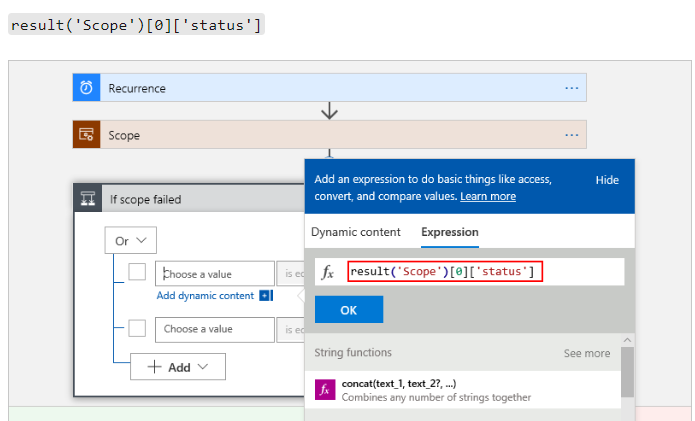Select the concat(text_1, text_2?, ...) function
This screenshot has width=695, height=421.
point(463,390)
